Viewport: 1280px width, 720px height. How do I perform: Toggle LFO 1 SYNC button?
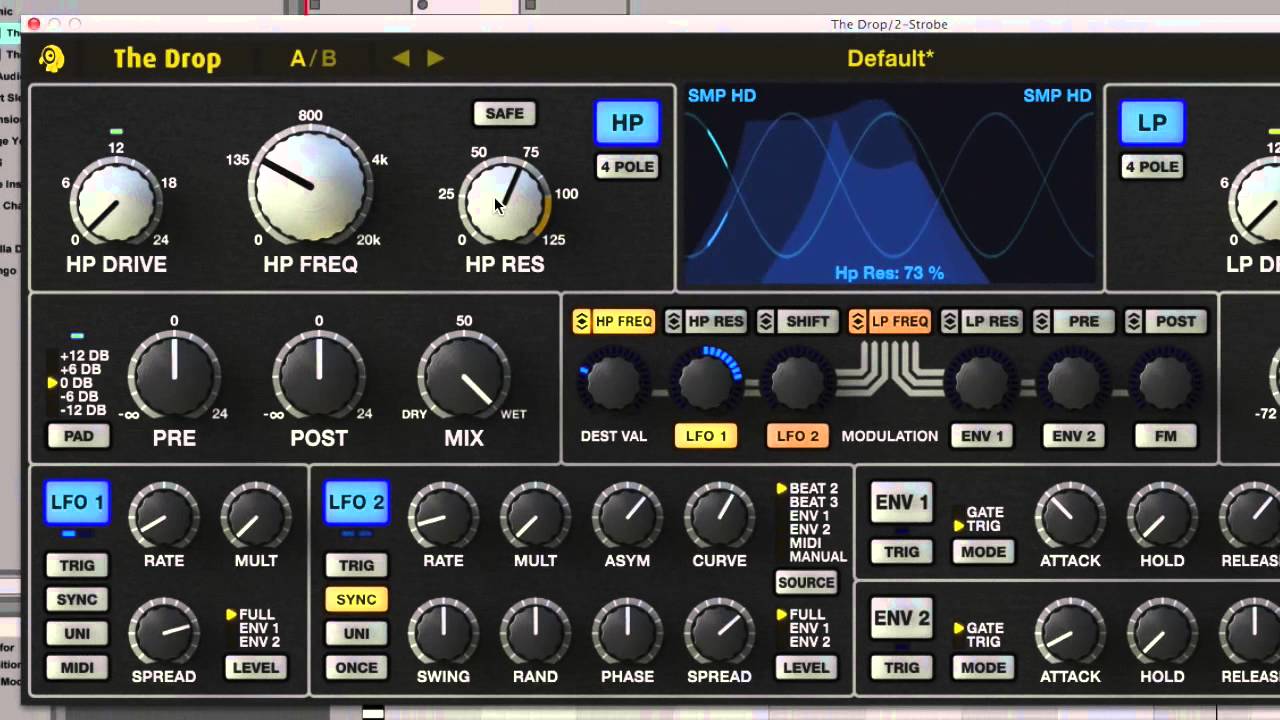(x=77, y=599)
